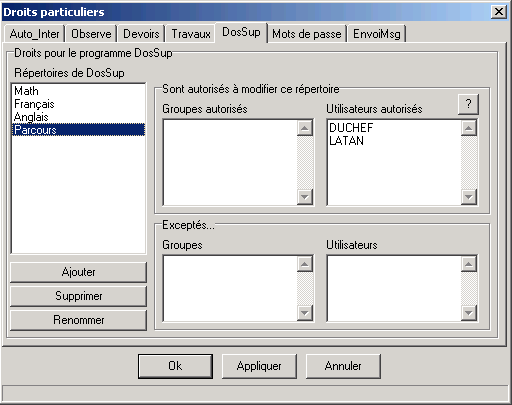Rename directory with the Renommer button

(x=78, y=320)
